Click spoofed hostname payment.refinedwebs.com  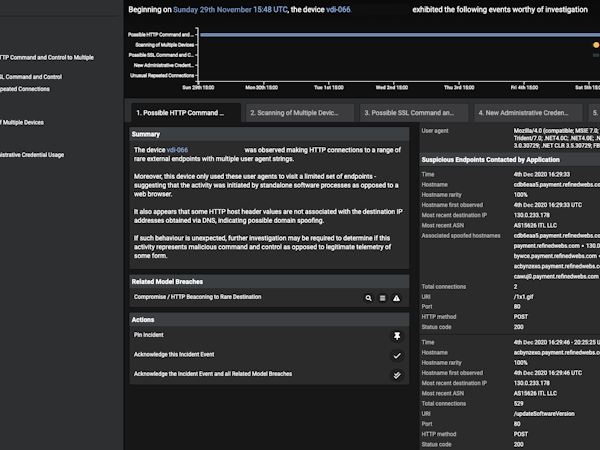(547, 246)
